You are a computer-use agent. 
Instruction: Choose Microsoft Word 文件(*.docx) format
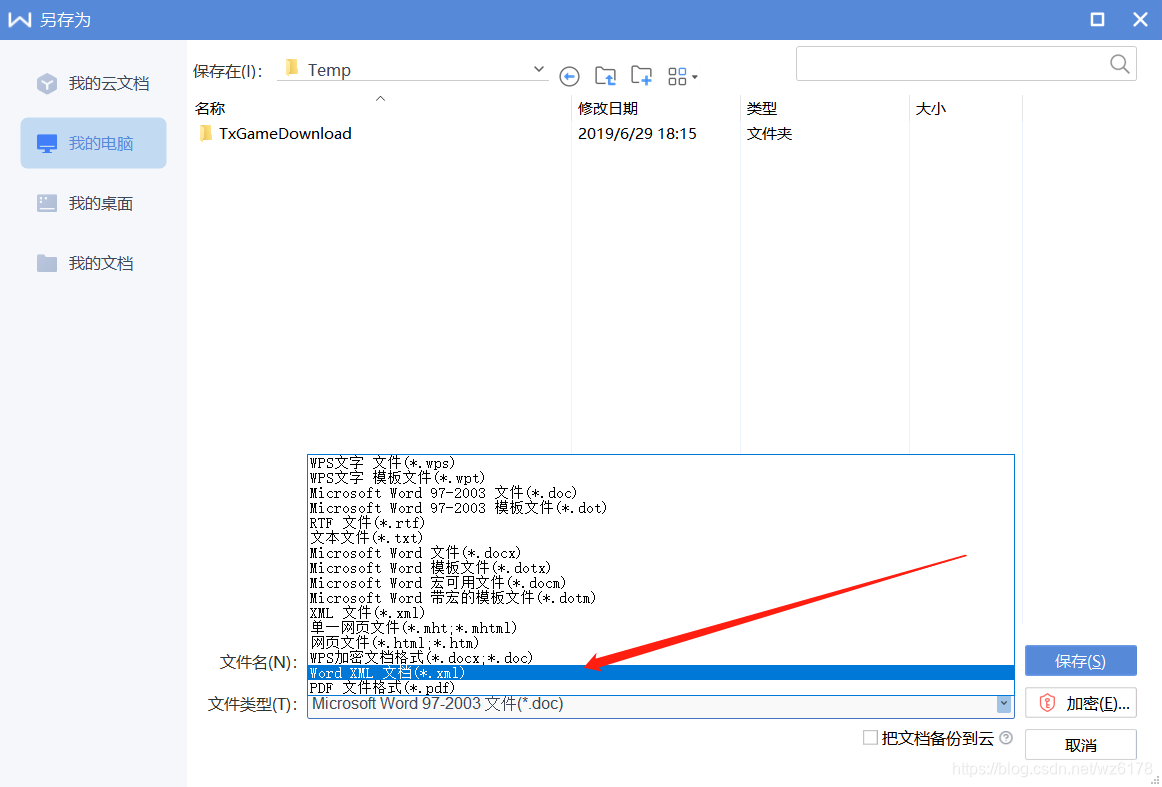[660, 553]
